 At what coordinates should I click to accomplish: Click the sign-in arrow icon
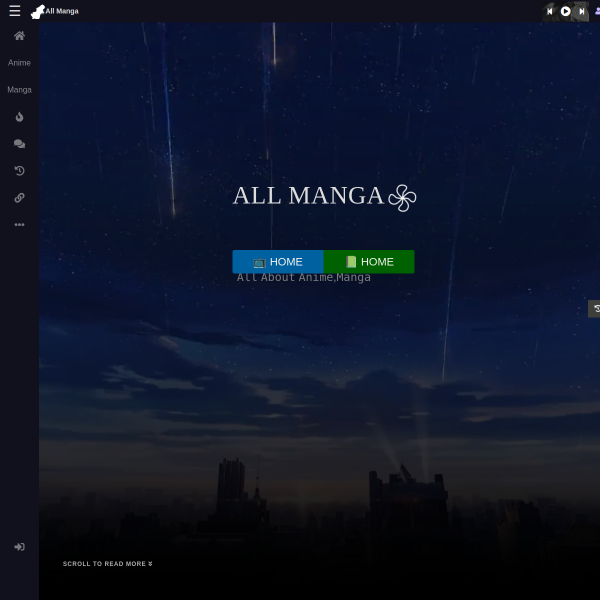click(x=19, y=547)
